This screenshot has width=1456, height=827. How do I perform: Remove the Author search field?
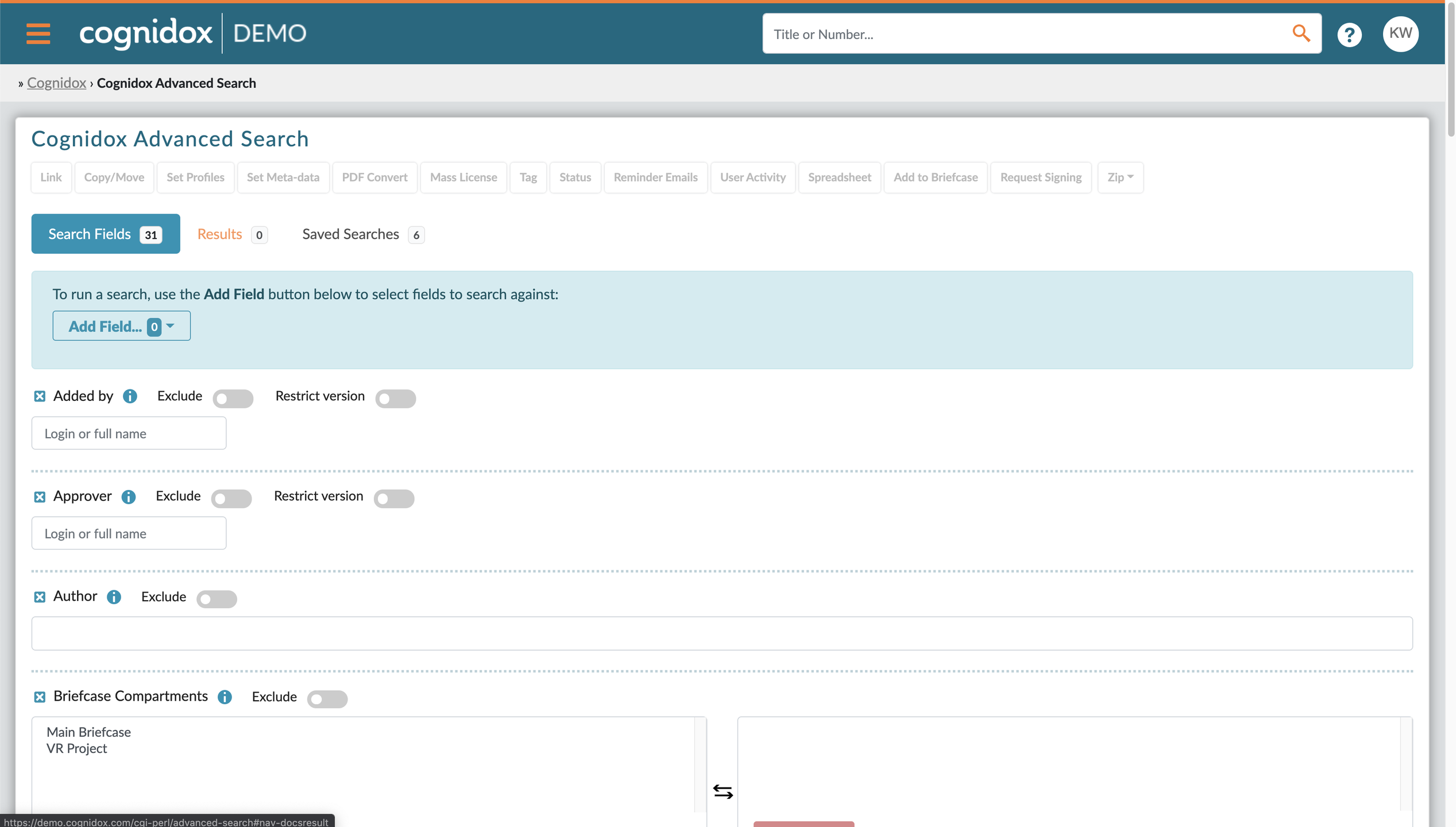point(40,597)
